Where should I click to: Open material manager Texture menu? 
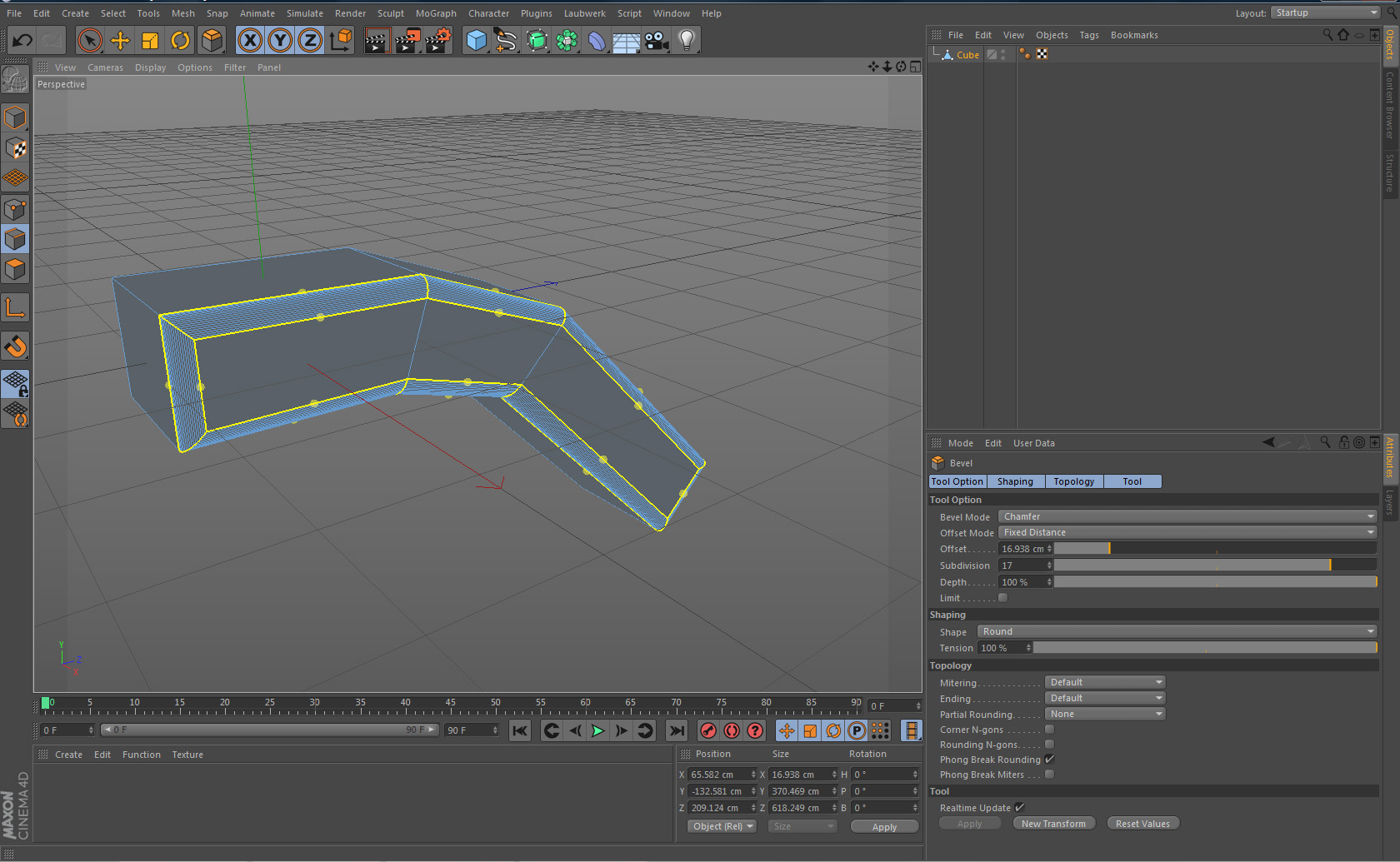click(187, 755)
